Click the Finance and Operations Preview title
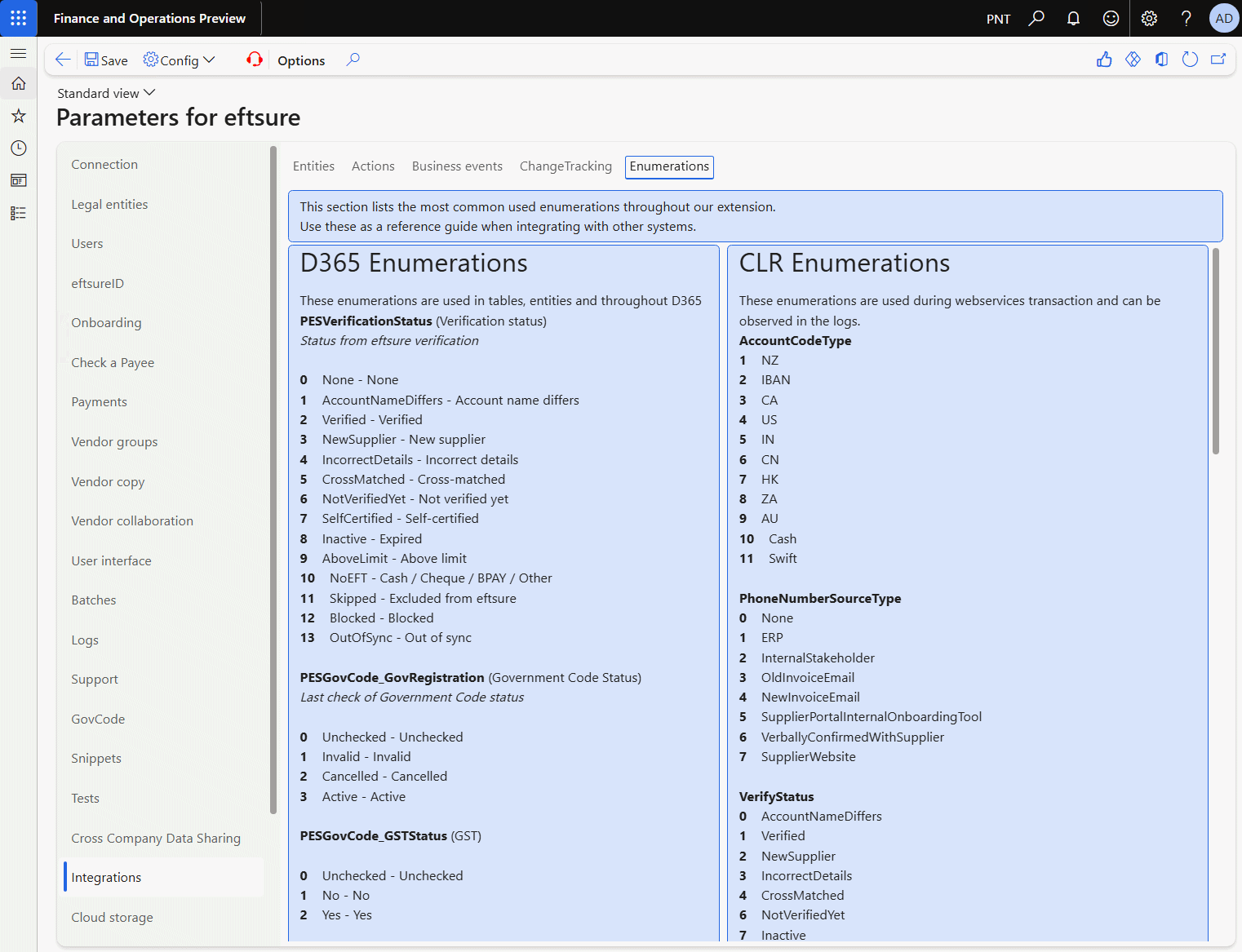The width and height of the screenshot is (1242, 952). pyautogui.click(x=149, y=18)
